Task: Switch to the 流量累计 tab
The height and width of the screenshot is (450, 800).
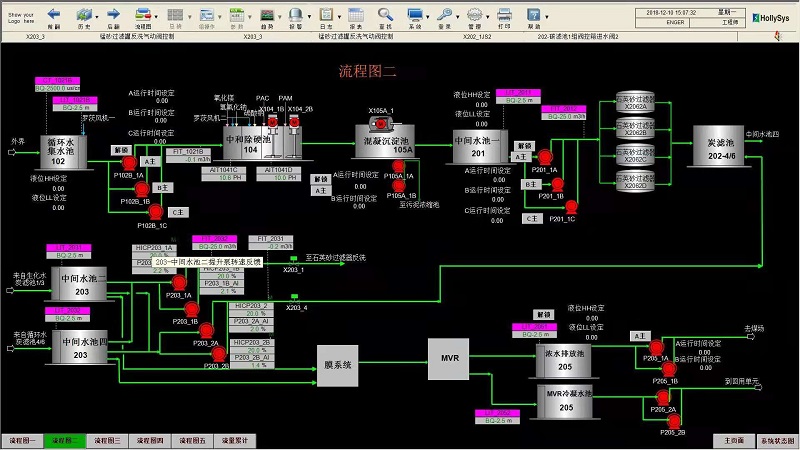Action: [234, 441]
